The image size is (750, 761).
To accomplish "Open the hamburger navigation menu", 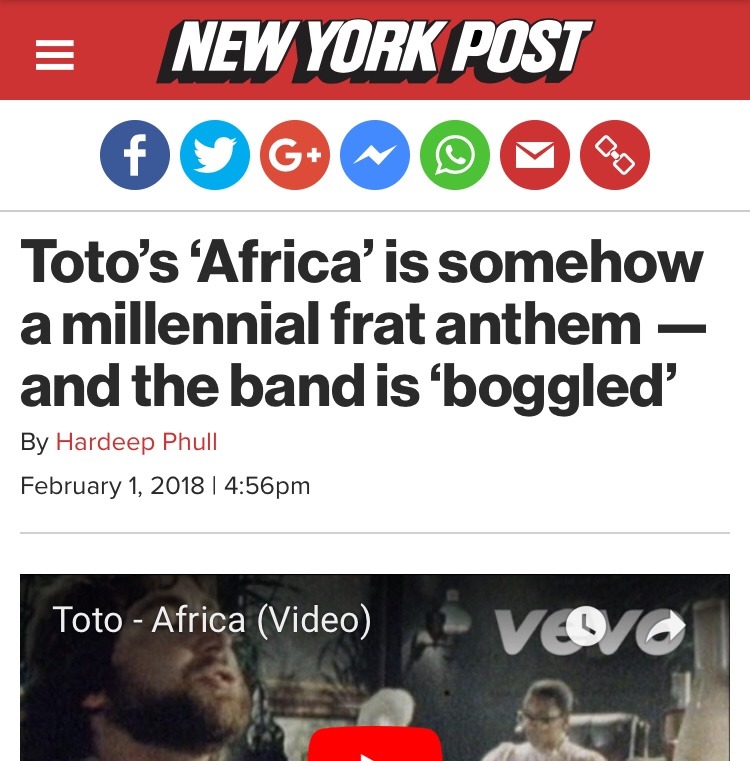I will [55, 55].
